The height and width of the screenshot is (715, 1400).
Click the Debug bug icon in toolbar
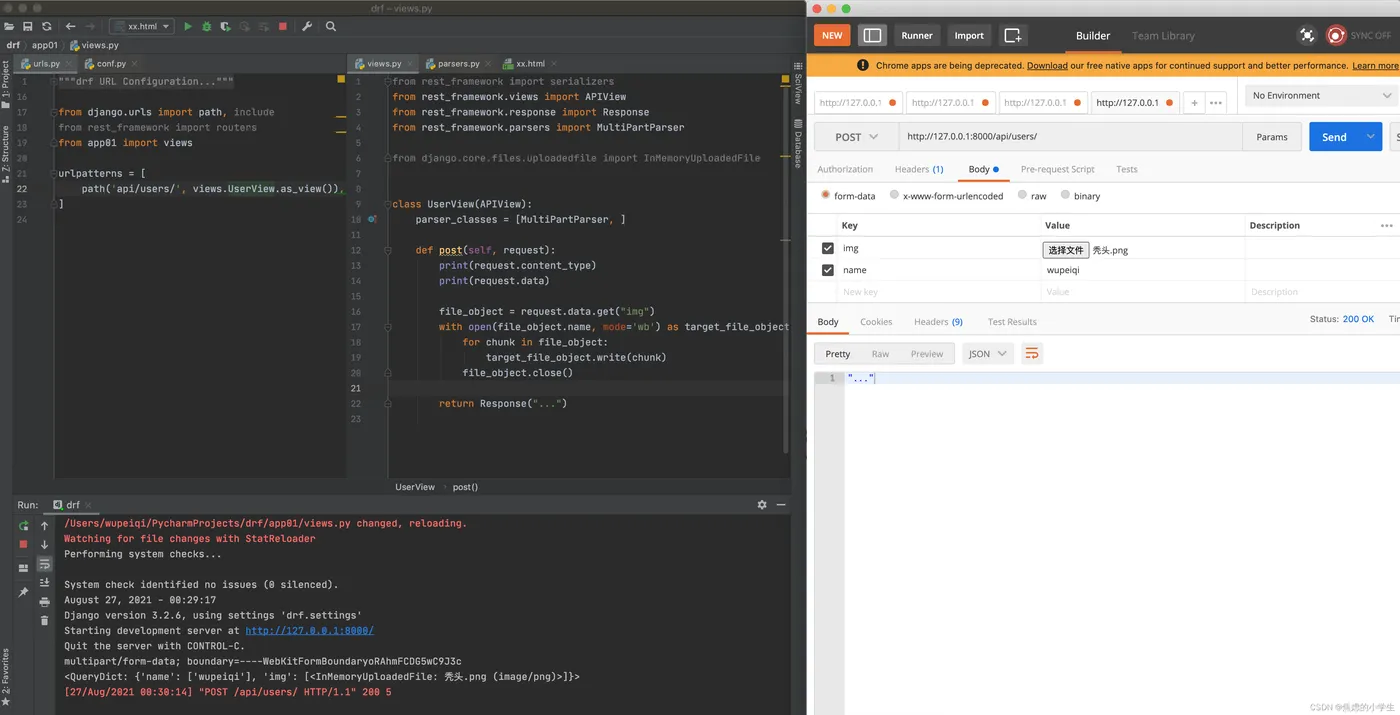point(206,27)
